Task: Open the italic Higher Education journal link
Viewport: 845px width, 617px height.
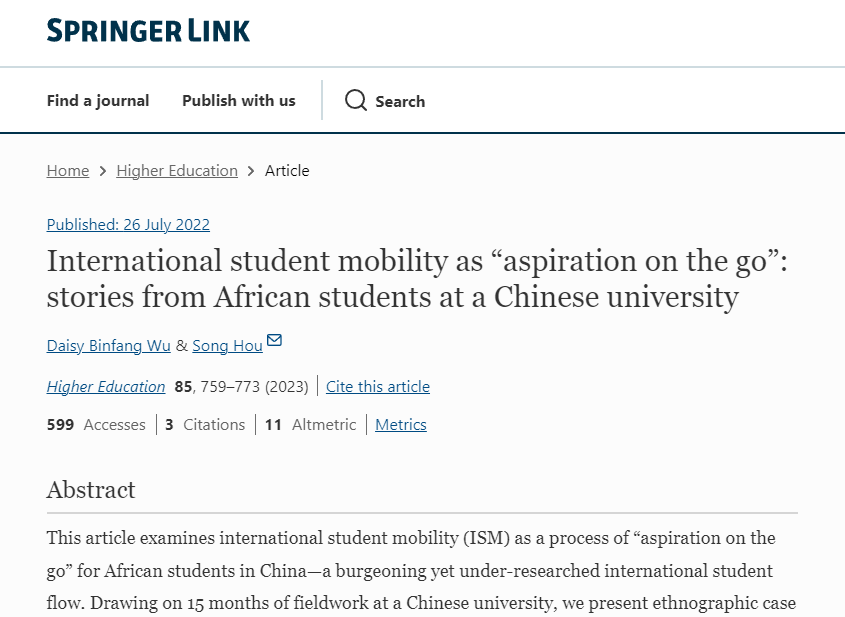Action: [106, 386]
